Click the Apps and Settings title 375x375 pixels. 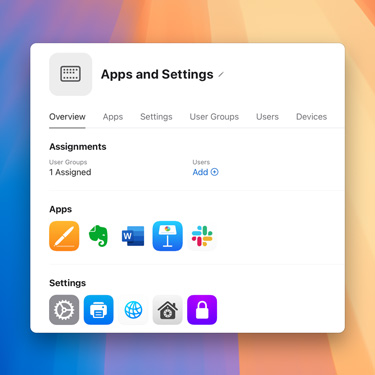point(157,74)
